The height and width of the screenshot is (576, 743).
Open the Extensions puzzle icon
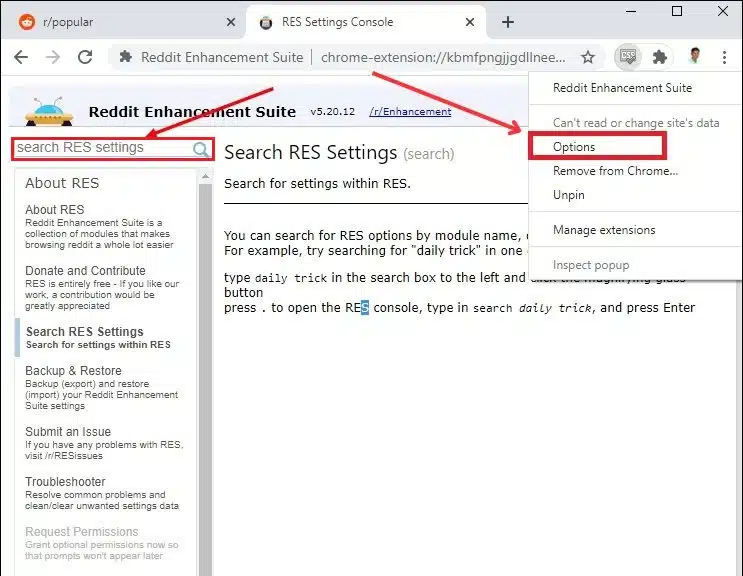pyautogui.click(x=660, y=57)
